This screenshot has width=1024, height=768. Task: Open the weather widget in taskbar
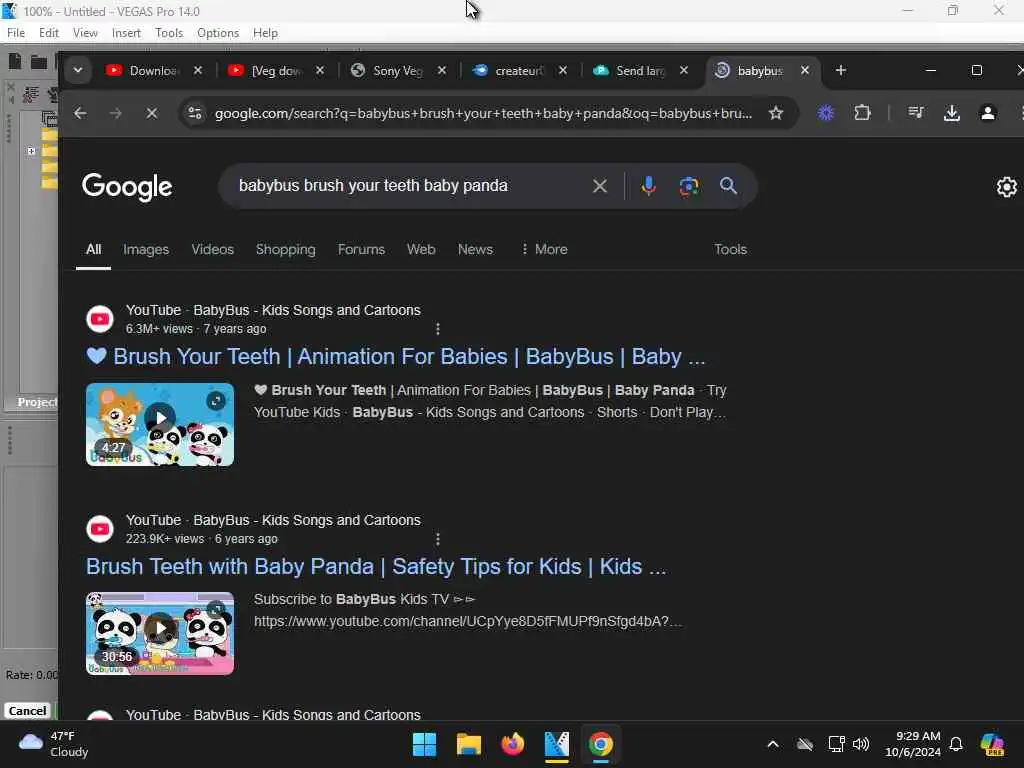coord(54,744)
